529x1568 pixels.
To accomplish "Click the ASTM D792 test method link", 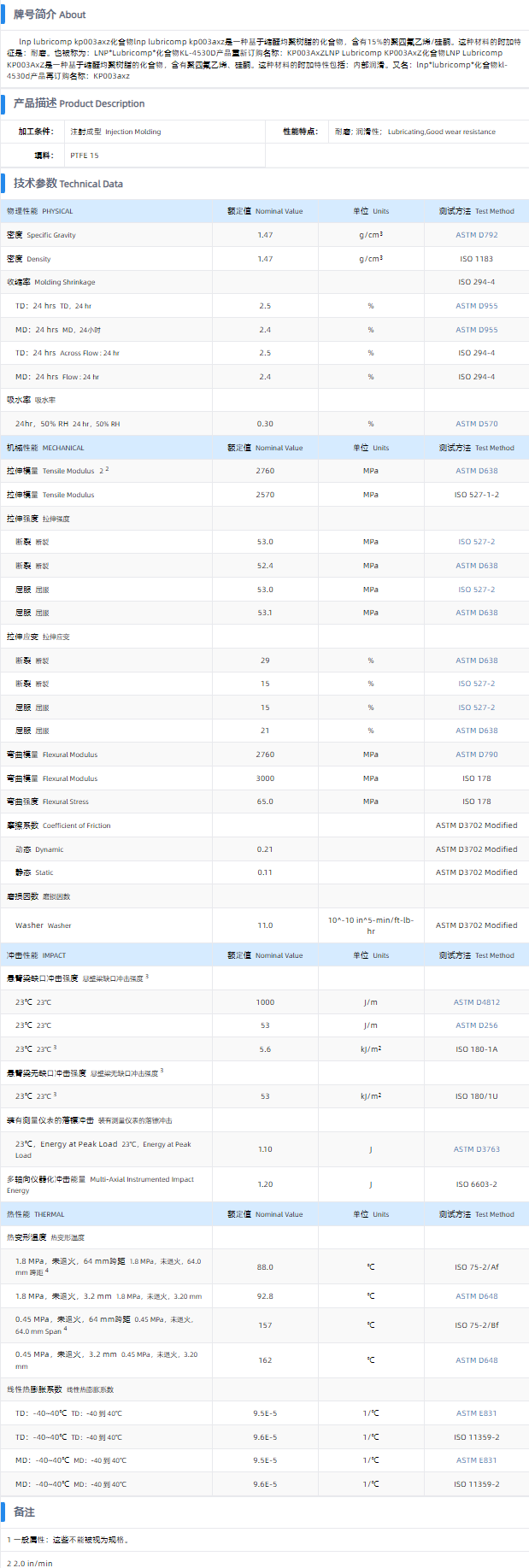I will (x=476, y=235).
